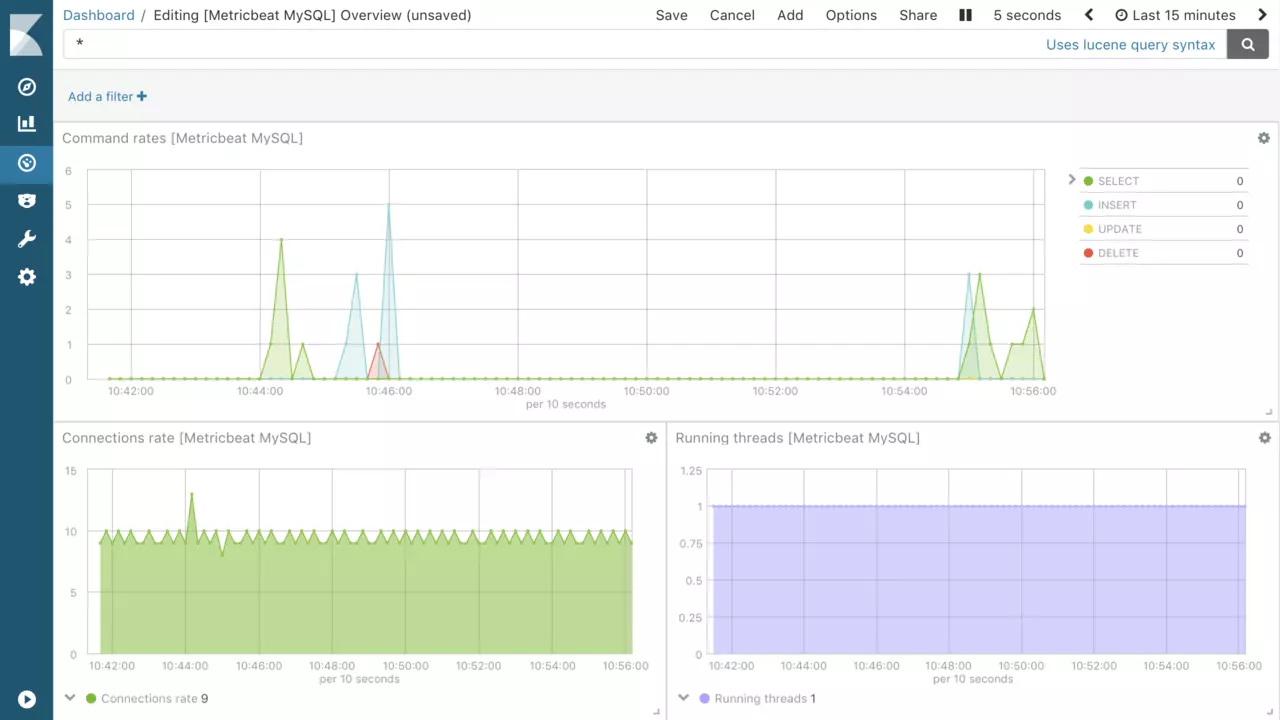Toggle the SELECT series in legend
This screenshot has width=1280, height=720.
[x=1118, y=181]
